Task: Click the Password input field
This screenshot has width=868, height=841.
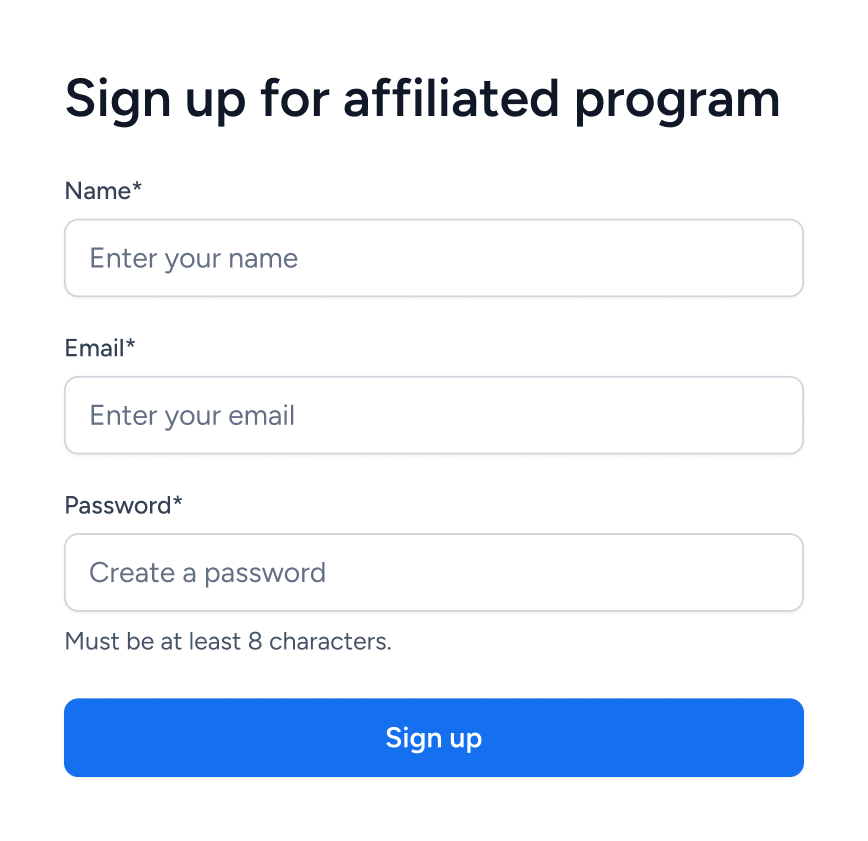Action: pyautogui.click(x=434, y=572)
